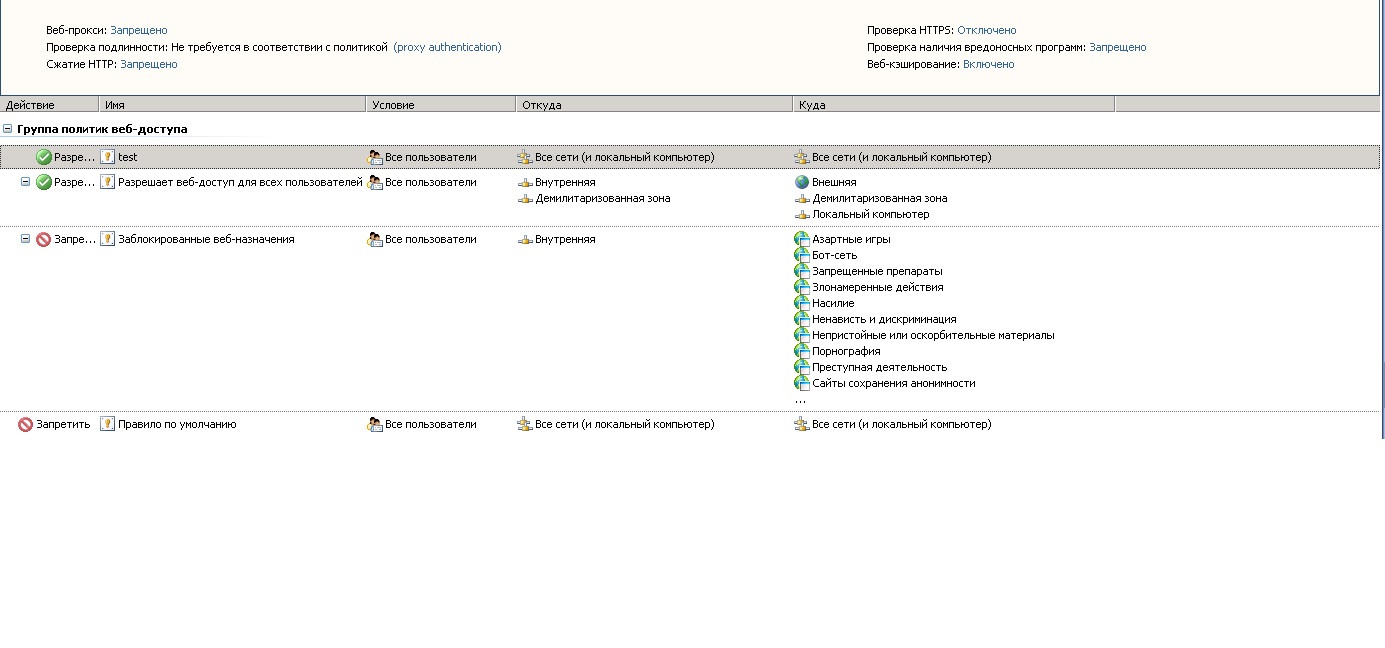Click the green allow icon of test rule

pos(44,157)
